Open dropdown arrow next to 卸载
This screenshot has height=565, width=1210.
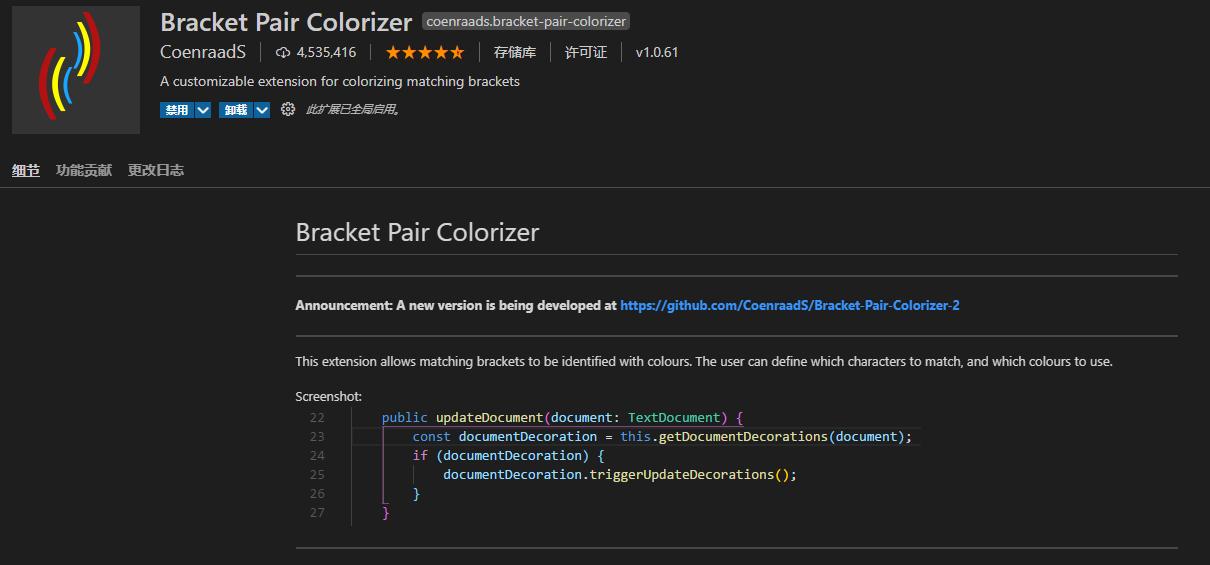(x=262, y=110)
